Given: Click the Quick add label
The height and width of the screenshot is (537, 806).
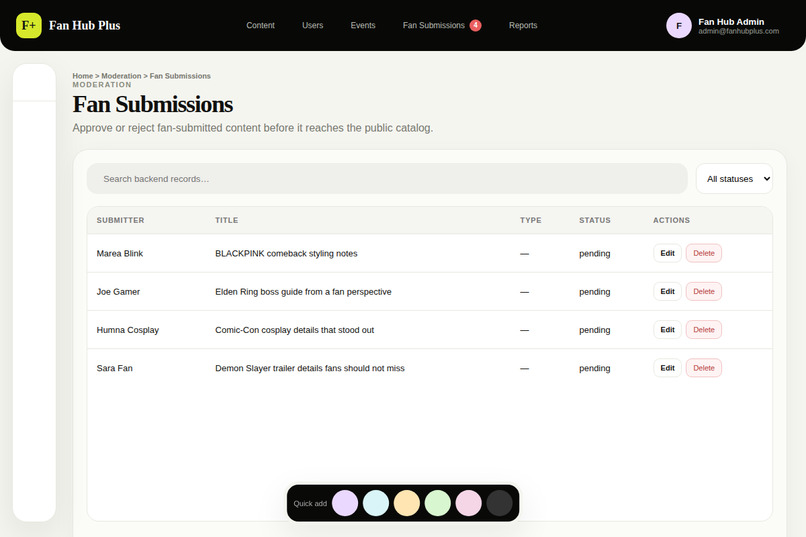Looking at the screenshot, I should click(310, 504).
